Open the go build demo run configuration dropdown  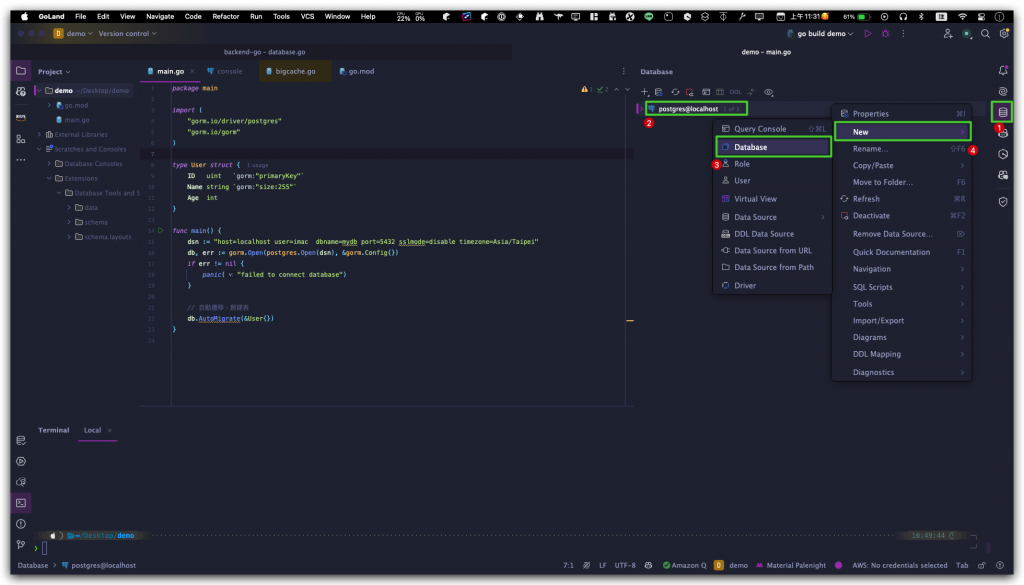(820, 33)
